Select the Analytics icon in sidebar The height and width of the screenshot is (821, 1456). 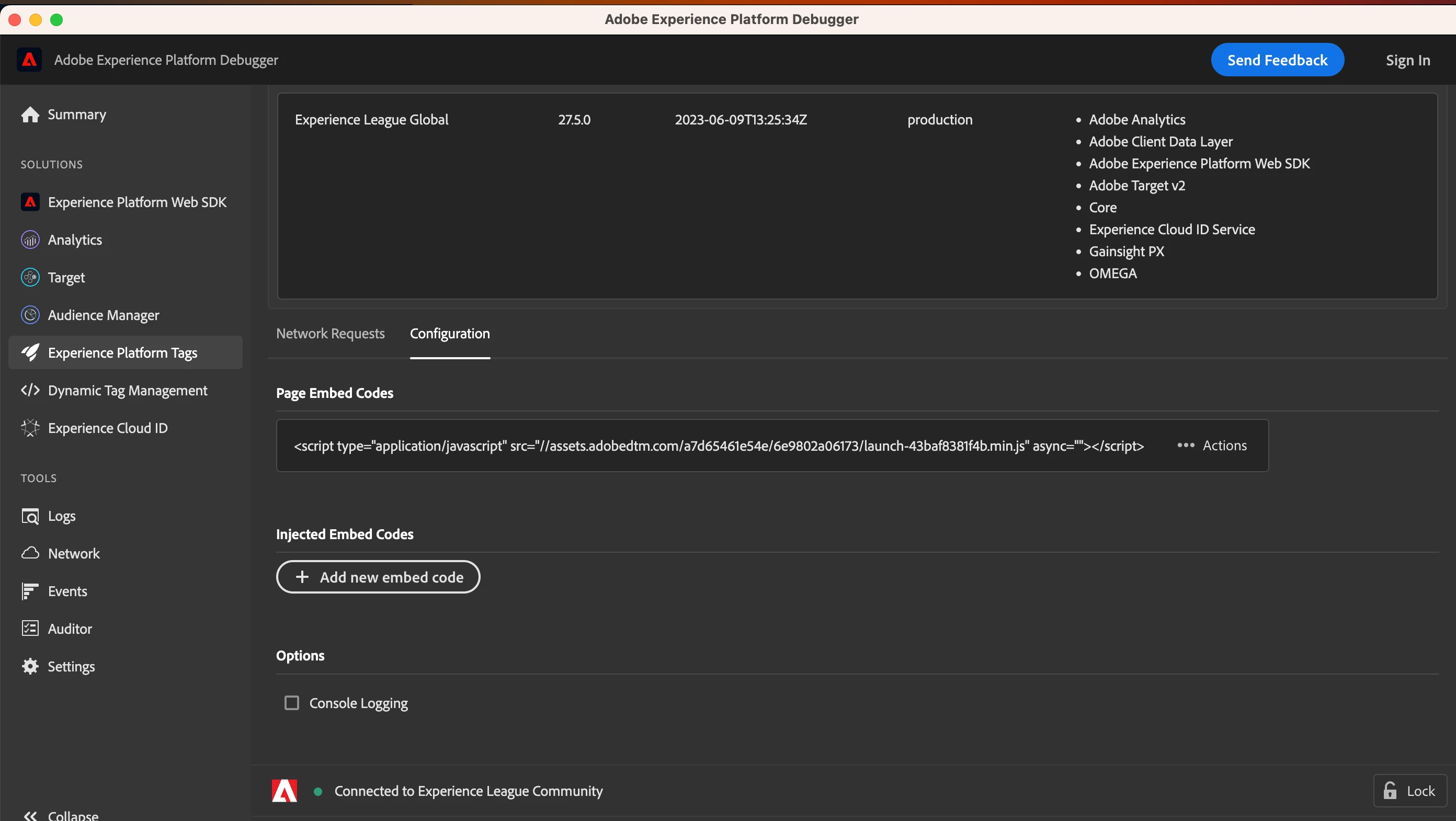30,240
